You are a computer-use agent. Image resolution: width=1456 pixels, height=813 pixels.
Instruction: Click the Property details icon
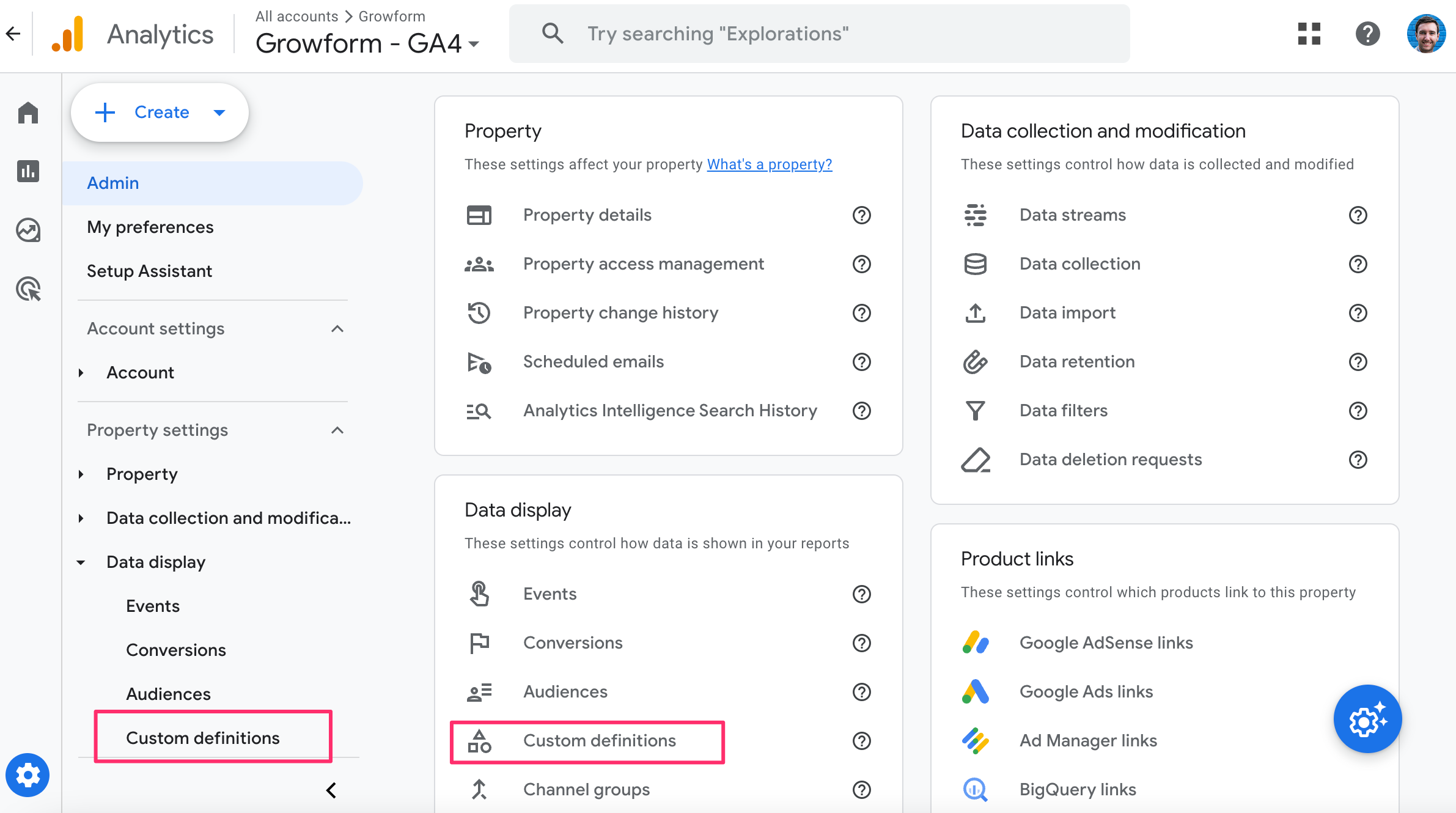point(479,215)
